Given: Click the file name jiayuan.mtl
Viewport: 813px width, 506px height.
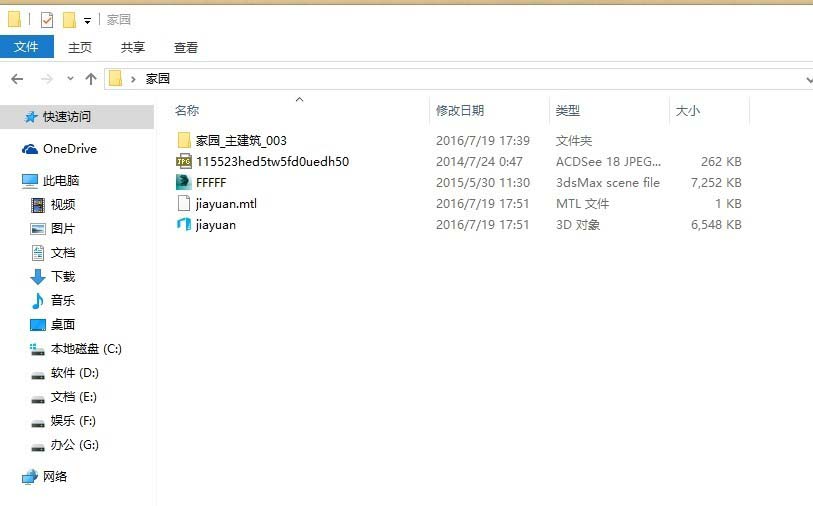Looking at the screenshot, I should [226, 204].
